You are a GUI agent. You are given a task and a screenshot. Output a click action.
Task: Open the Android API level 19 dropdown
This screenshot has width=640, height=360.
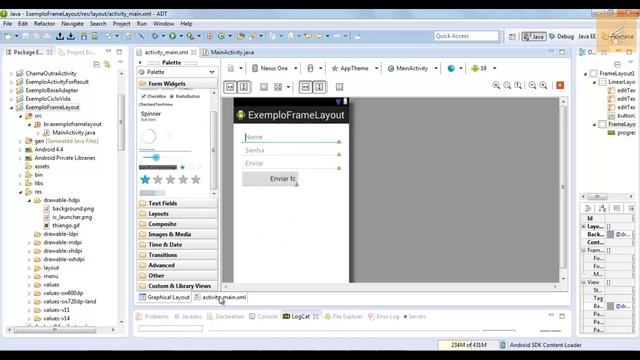483,68
